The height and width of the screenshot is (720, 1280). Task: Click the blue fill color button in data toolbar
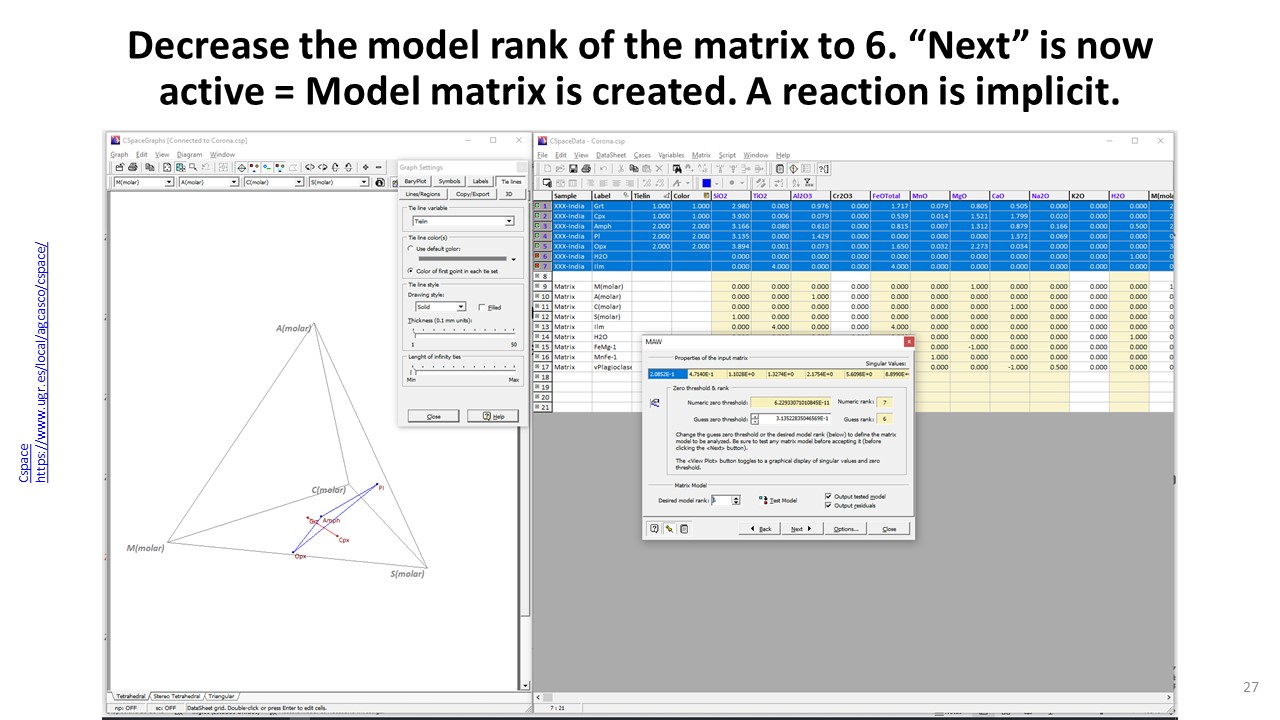(705, 183)
